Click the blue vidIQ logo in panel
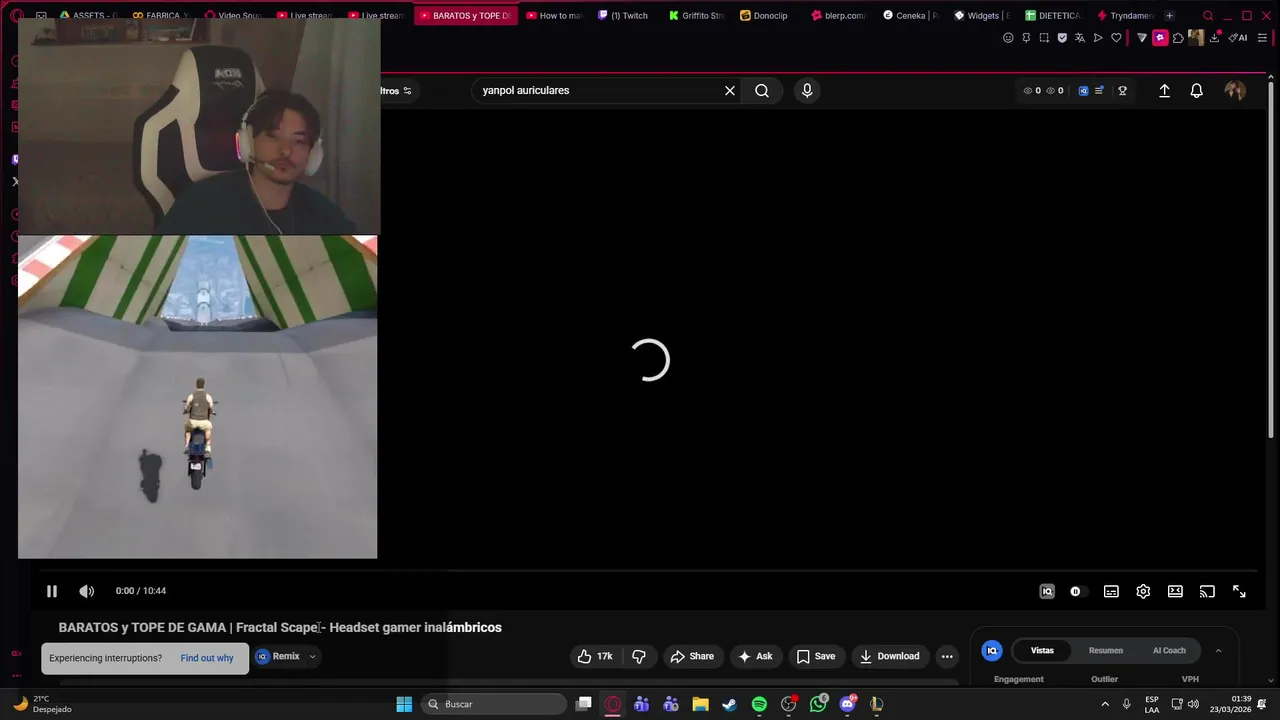Image resolution: width=1280 pixels, height=720 pixels. 992,650
